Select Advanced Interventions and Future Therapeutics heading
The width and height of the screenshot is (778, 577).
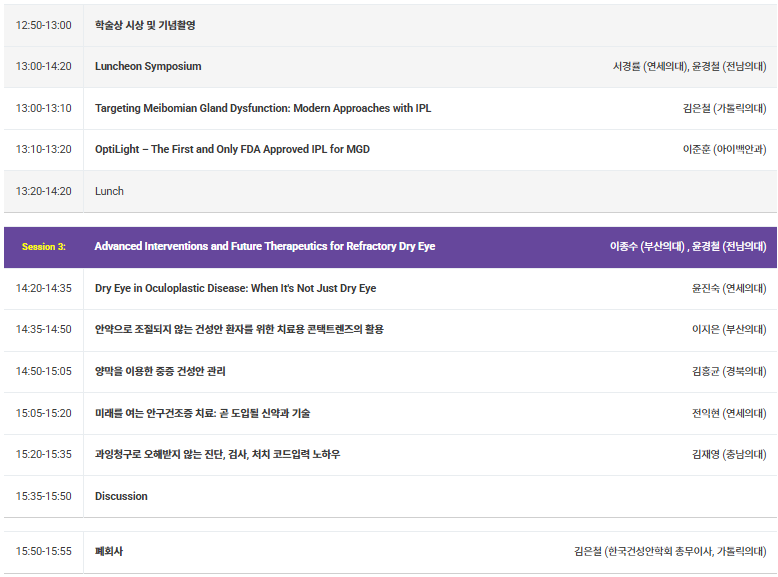point(265,246)
